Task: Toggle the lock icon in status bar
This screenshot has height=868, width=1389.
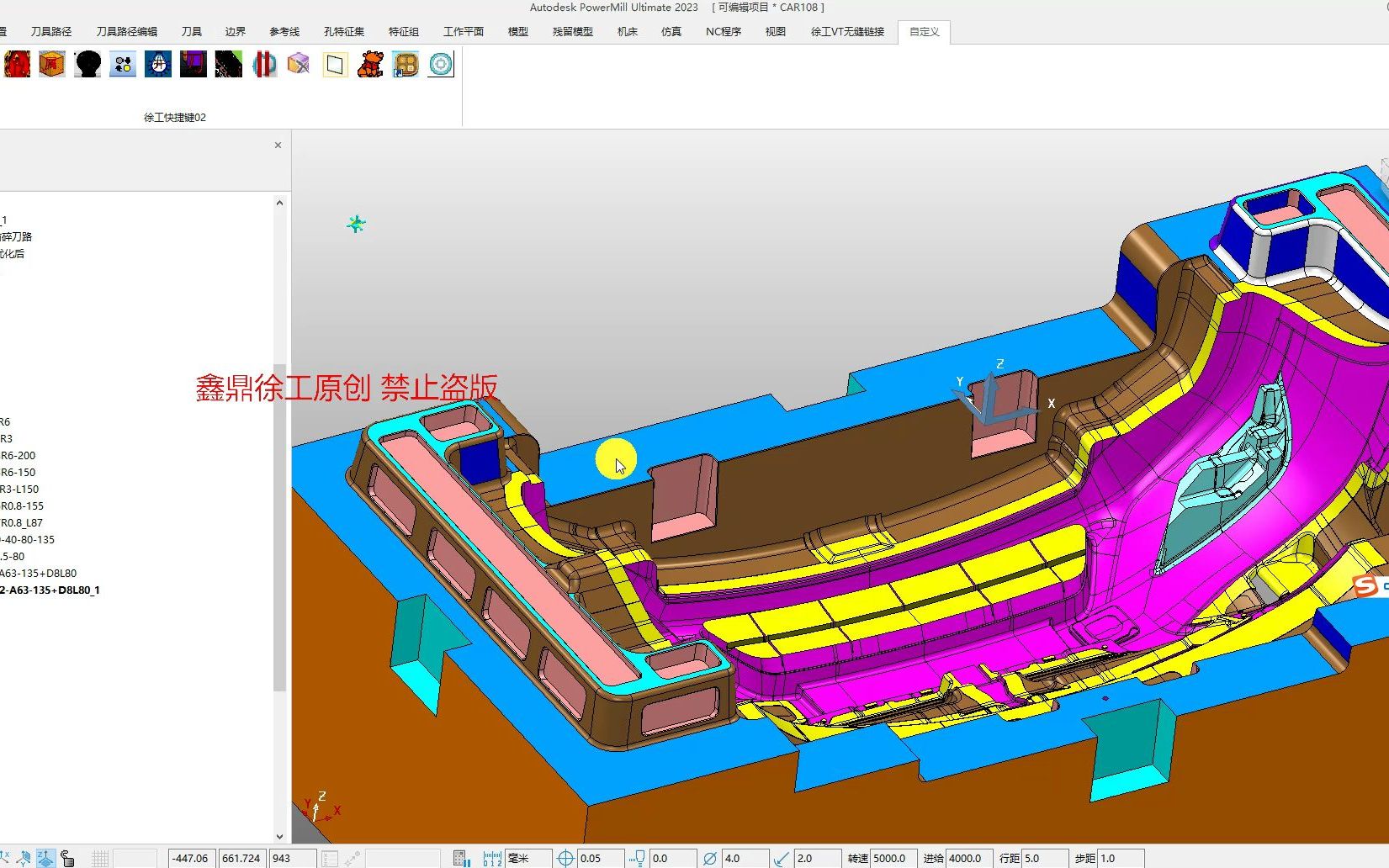Action: (x=67, y=858)
